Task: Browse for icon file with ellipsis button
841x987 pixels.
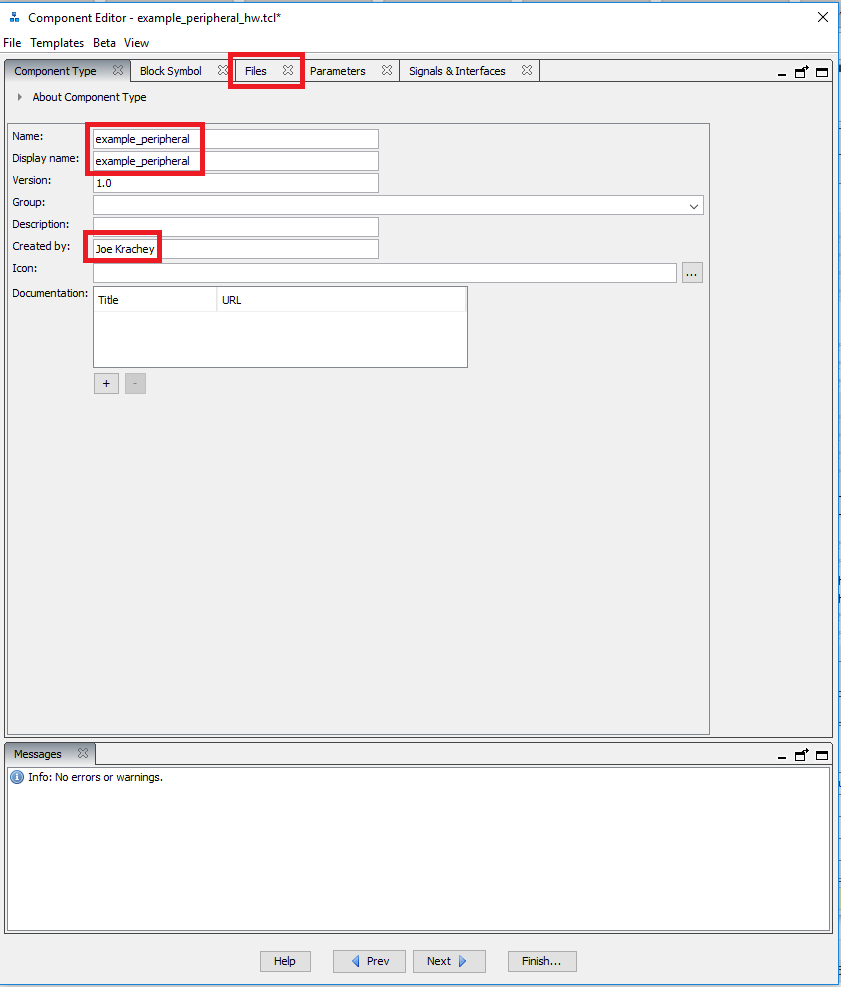Action: coord(692,273)
